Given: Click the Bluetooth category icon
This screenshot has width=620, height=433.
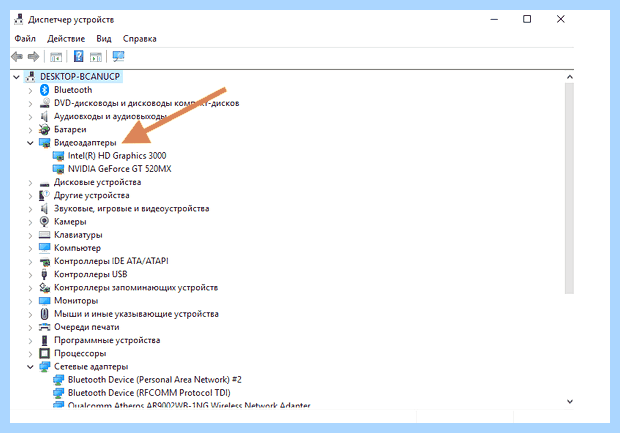Looking at the screenshot, I should click(44, 90).
